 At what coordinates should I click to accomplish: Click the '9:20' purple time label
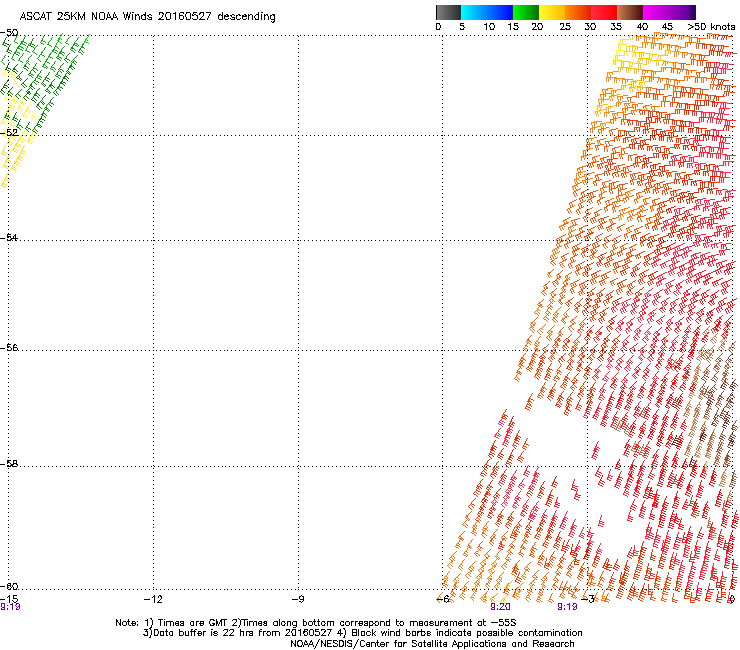(500, 607)
